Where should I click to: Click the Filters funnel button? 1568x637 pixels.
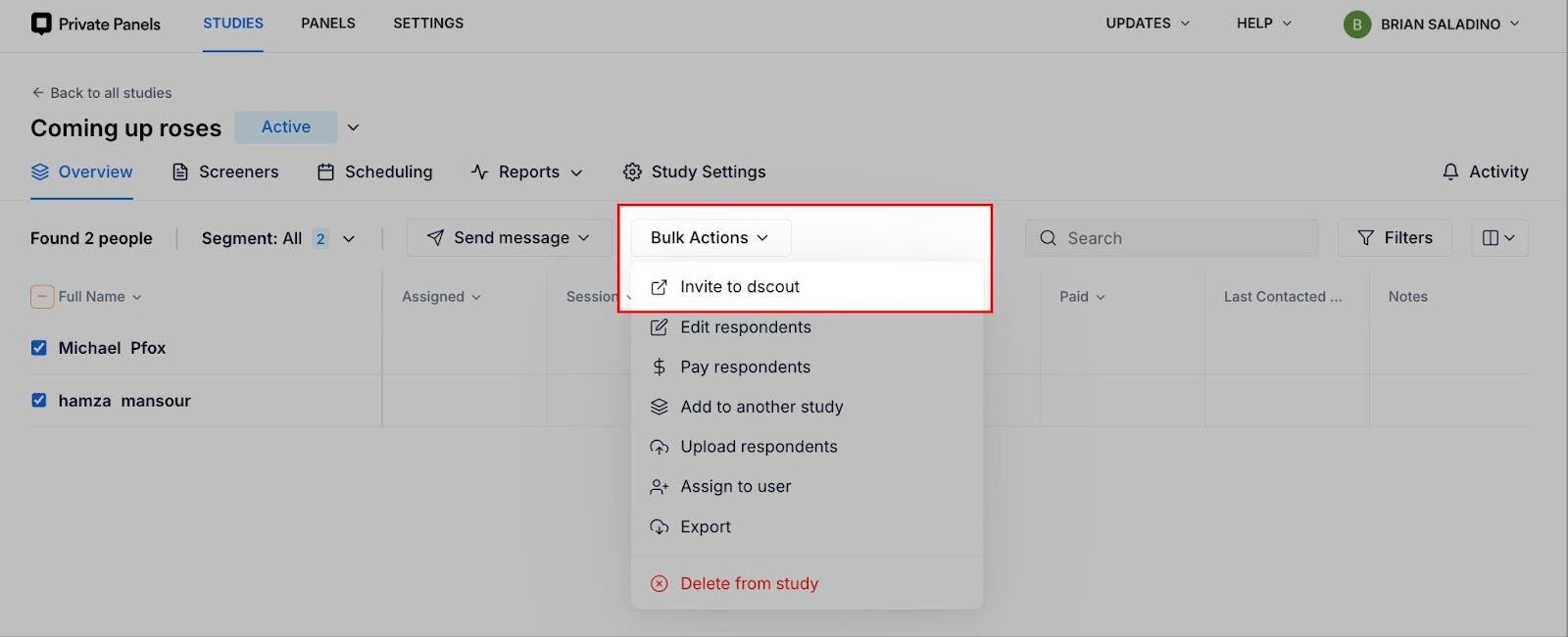coord(1394,238)
